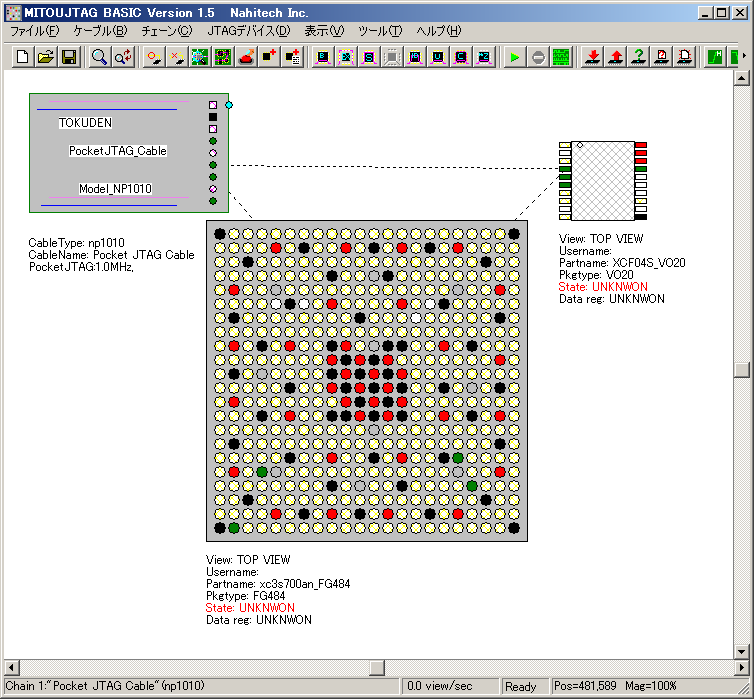754x699 pixels.
Task: Select the magnifier zoom tool
Action: pos(100,57)
